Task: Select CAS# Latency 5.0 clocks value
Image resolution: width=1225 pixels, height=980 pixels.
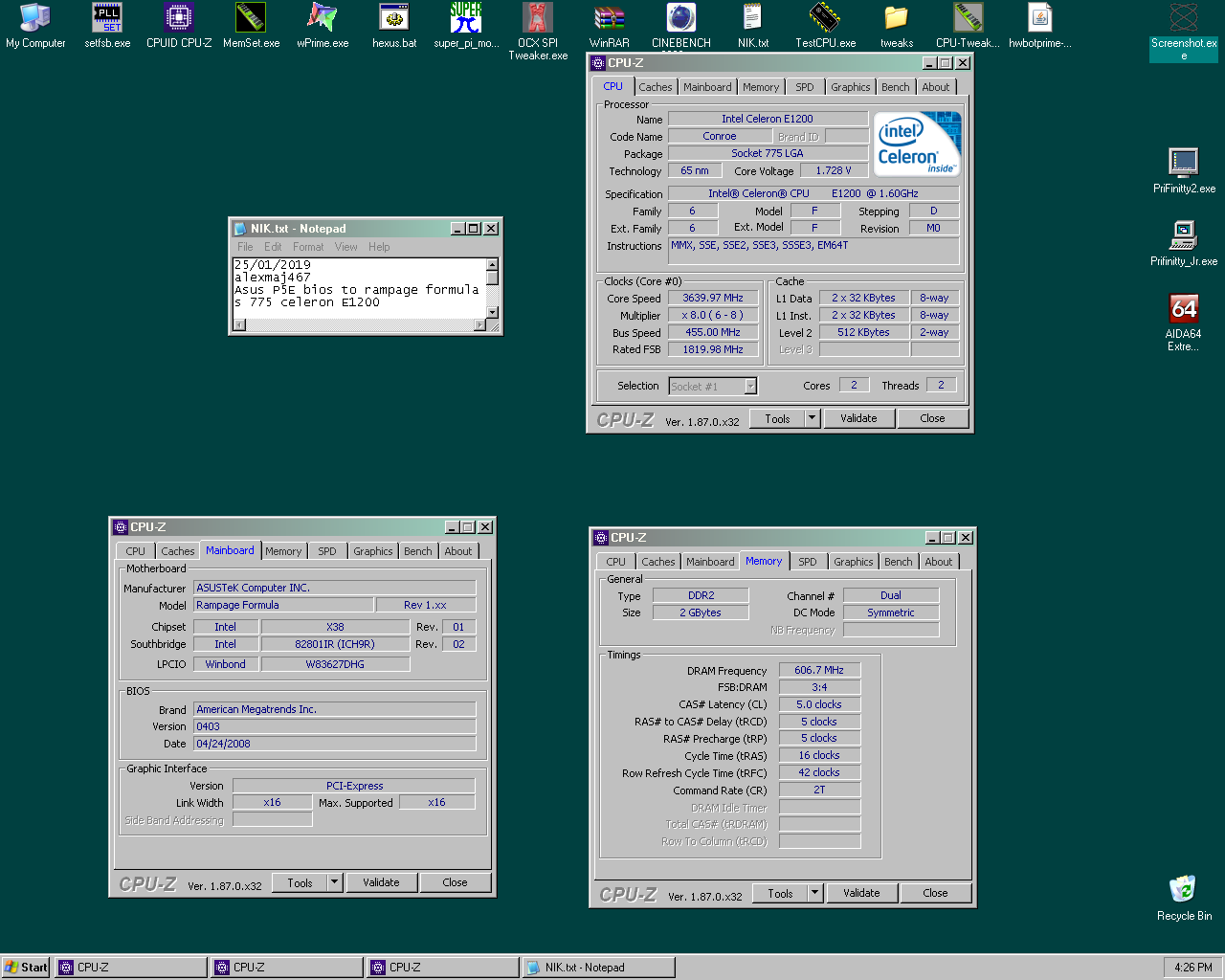Action: [819, 704]
